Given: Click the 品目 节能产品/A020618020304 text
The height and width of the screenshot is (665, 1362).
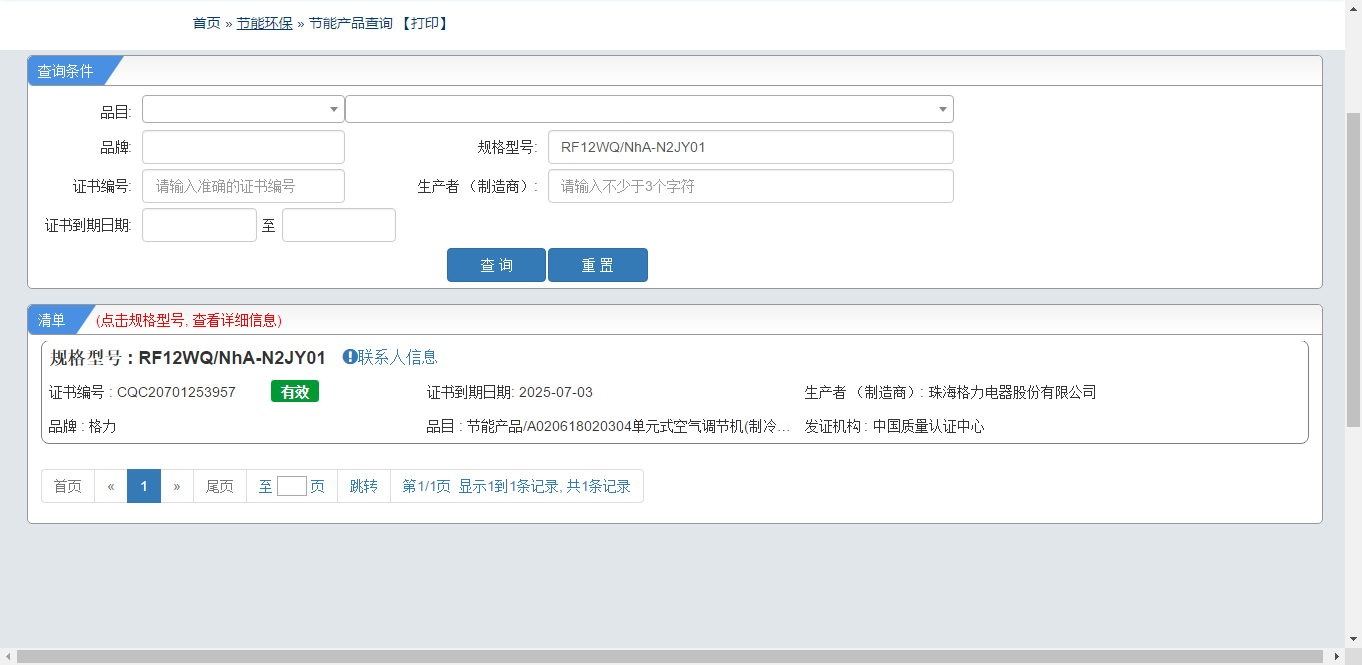Looking at the screenshot, I should point(609,426).
